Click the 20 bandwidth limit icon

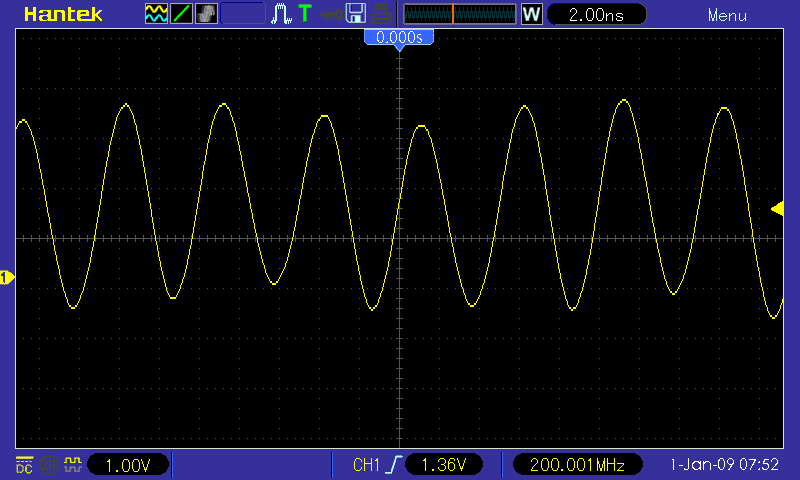pyautogui.click(x=48, y=465)
